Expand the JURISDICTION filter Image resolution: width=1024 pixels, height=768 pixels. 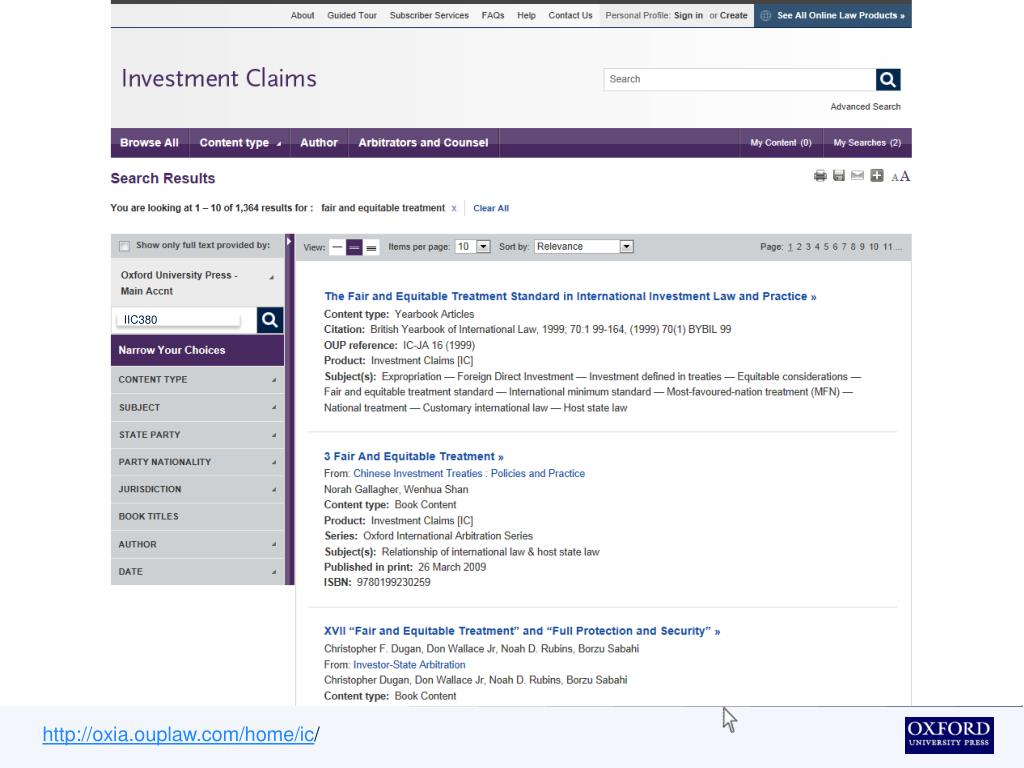[197, 489]
